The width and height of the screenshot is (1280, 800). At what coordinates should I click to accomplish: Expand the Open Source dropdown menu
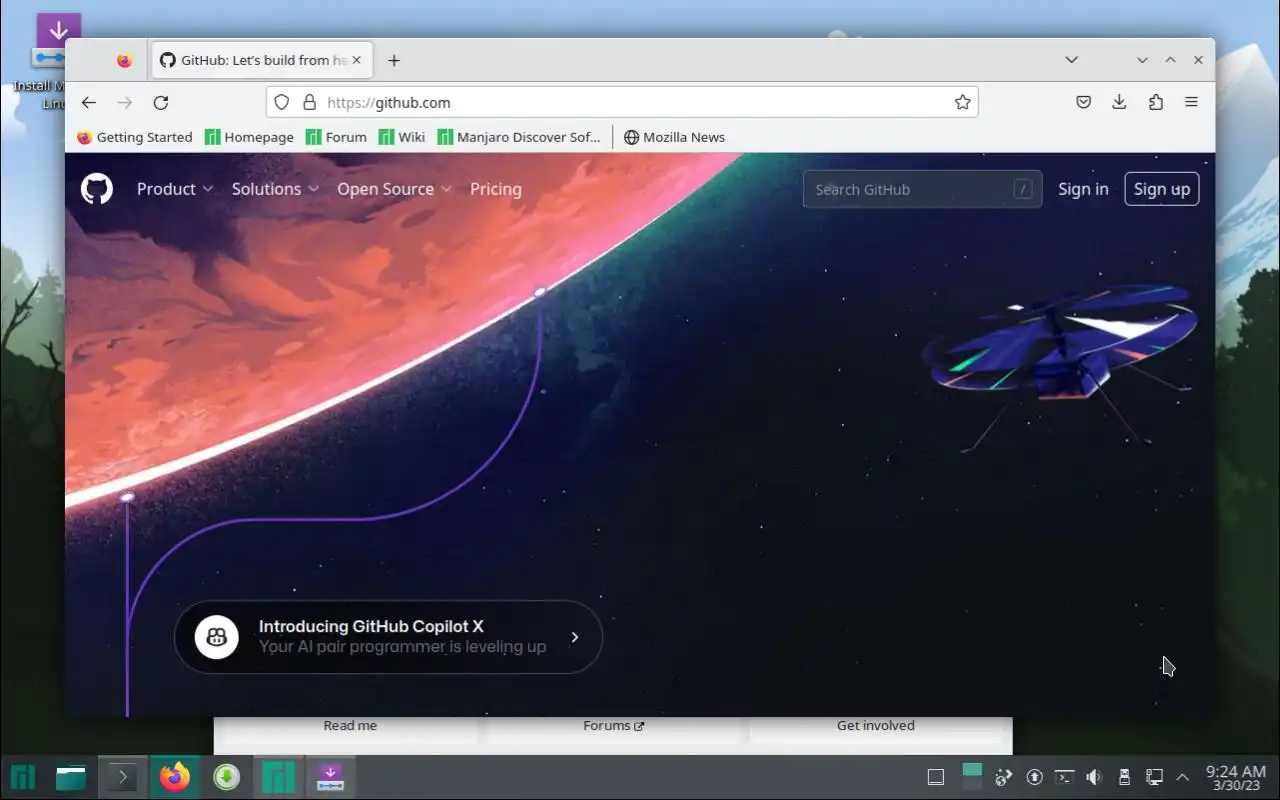click(394, 189)
